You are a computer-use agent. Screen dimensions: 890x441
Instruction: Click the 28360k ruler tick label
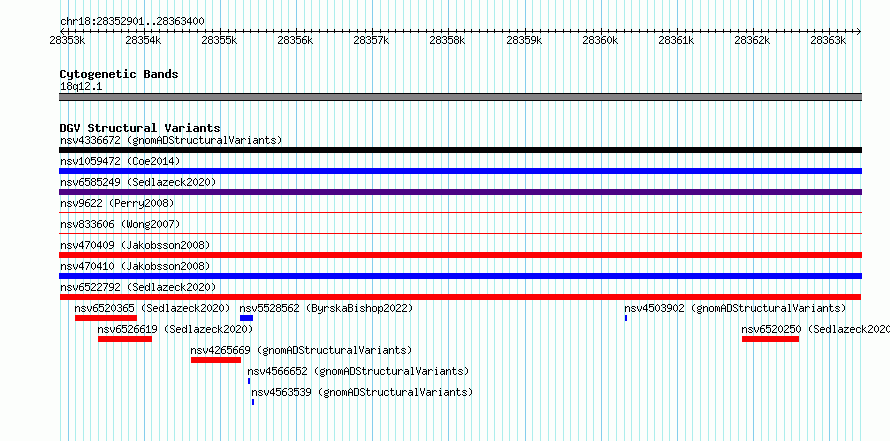tap(599, 40)
